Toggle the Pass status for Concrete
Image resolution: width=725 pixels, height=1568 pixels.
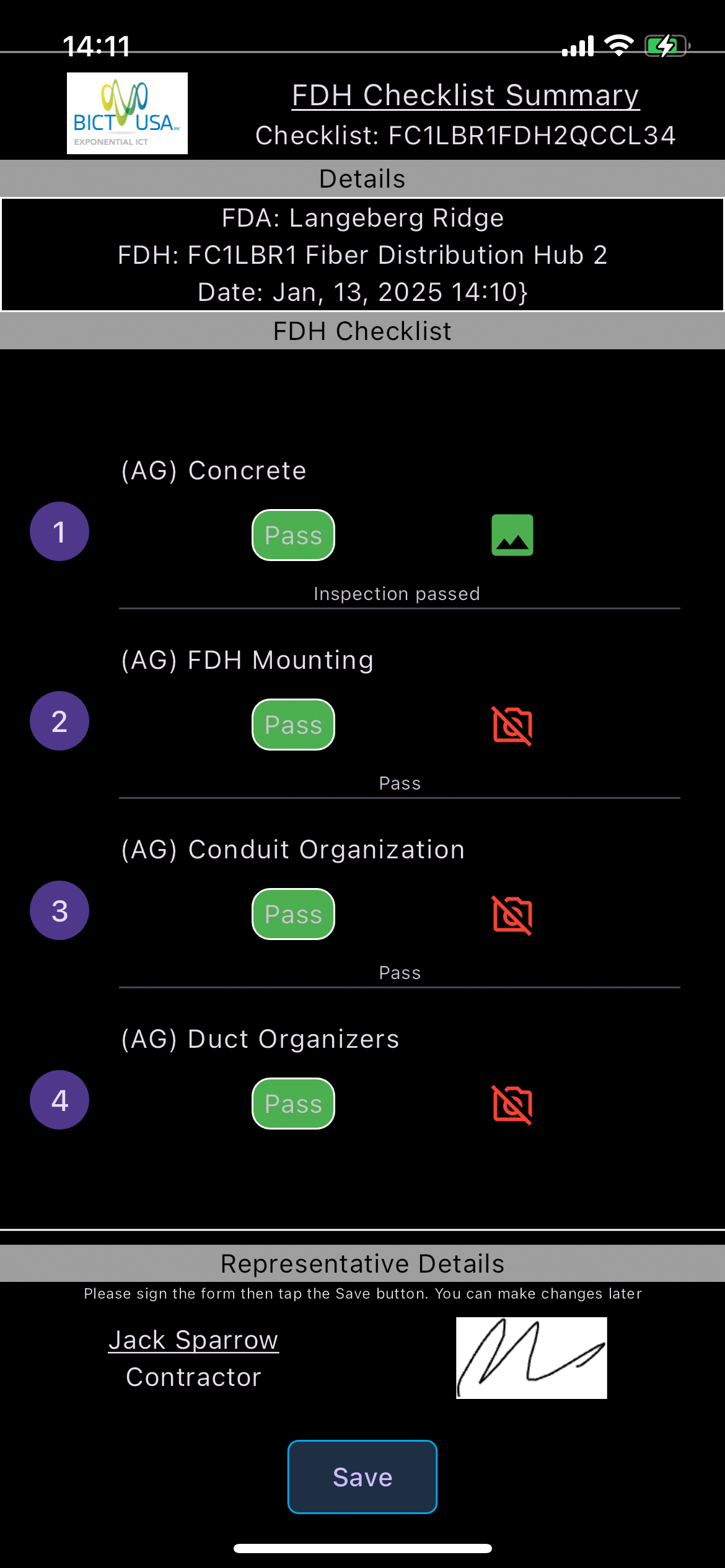click(293, 535)
